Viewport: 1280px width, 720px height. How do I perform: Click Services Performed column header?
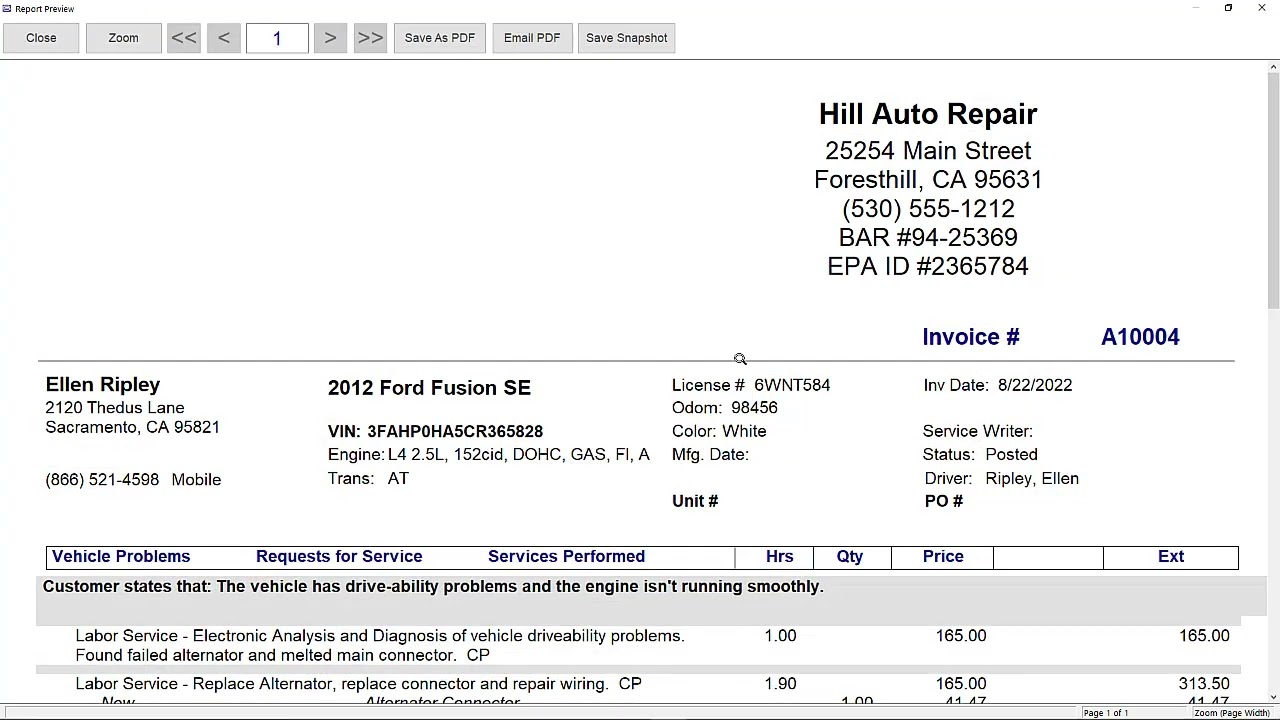[566, 556]
